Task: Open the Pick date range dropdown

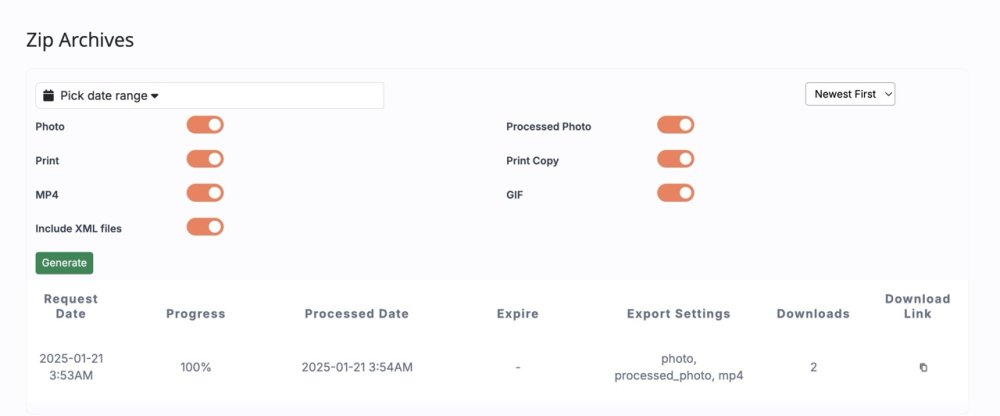Action: coord(209,96)
